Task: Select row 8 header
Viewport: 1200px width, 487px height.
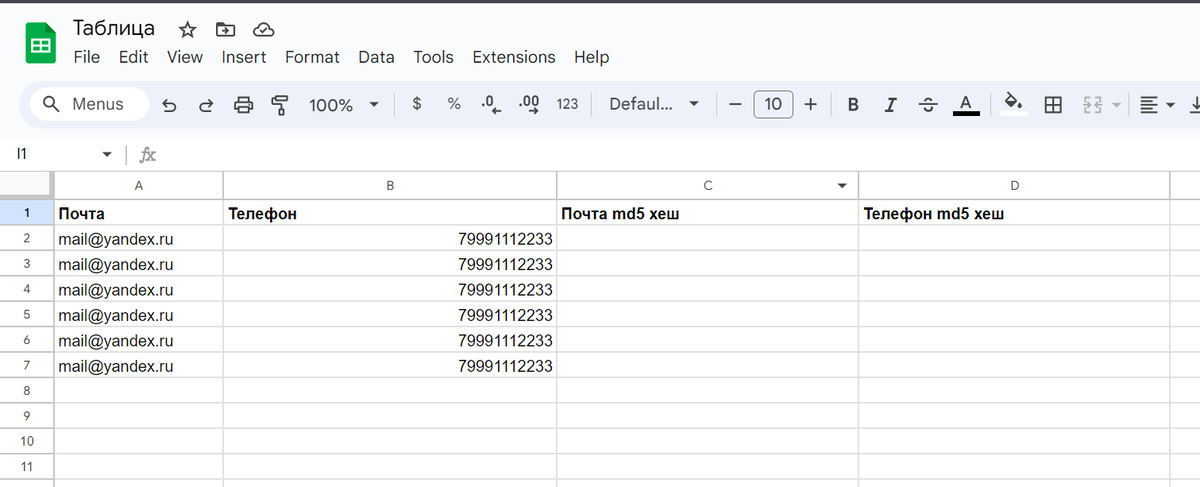Action: coord(27,390)
